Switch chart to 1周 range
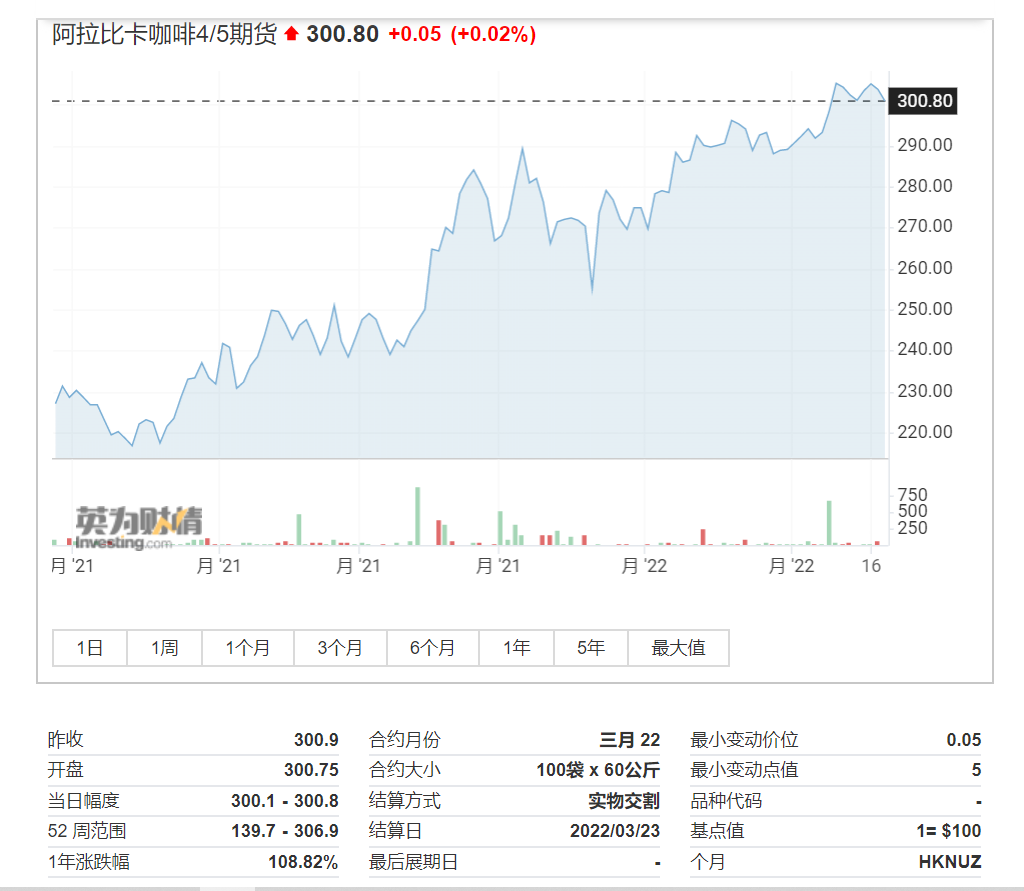 coord(165,647)
